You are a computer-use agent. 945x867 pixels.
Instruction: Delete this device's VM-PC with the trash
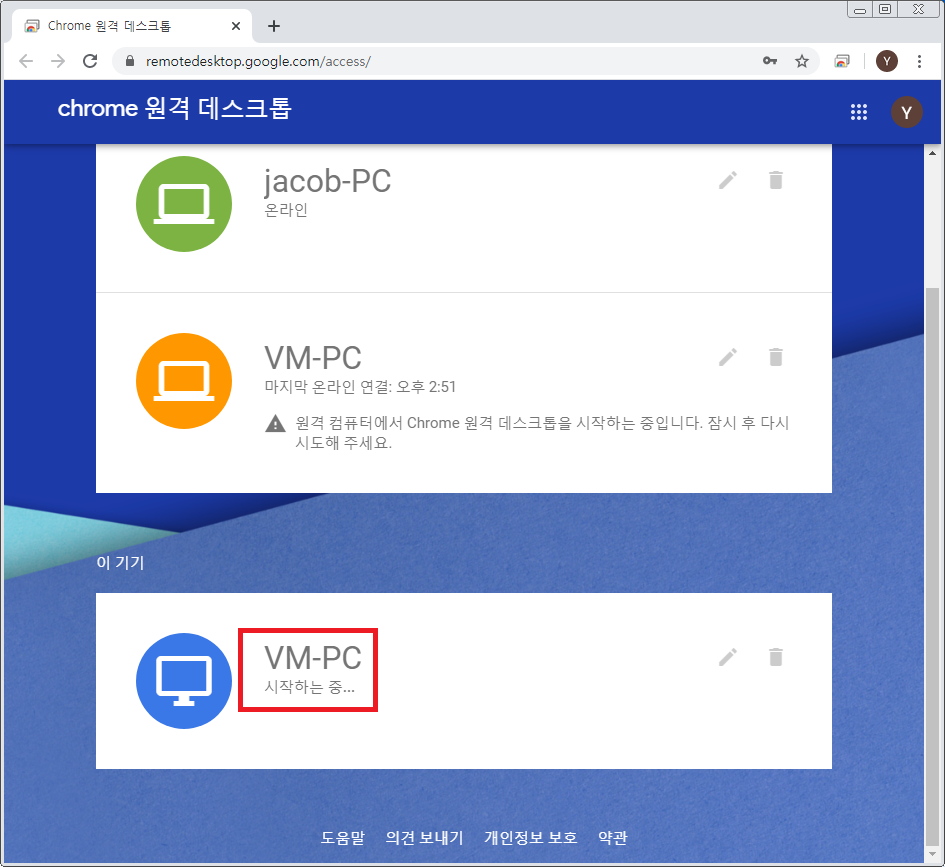[x=776, y=657]
